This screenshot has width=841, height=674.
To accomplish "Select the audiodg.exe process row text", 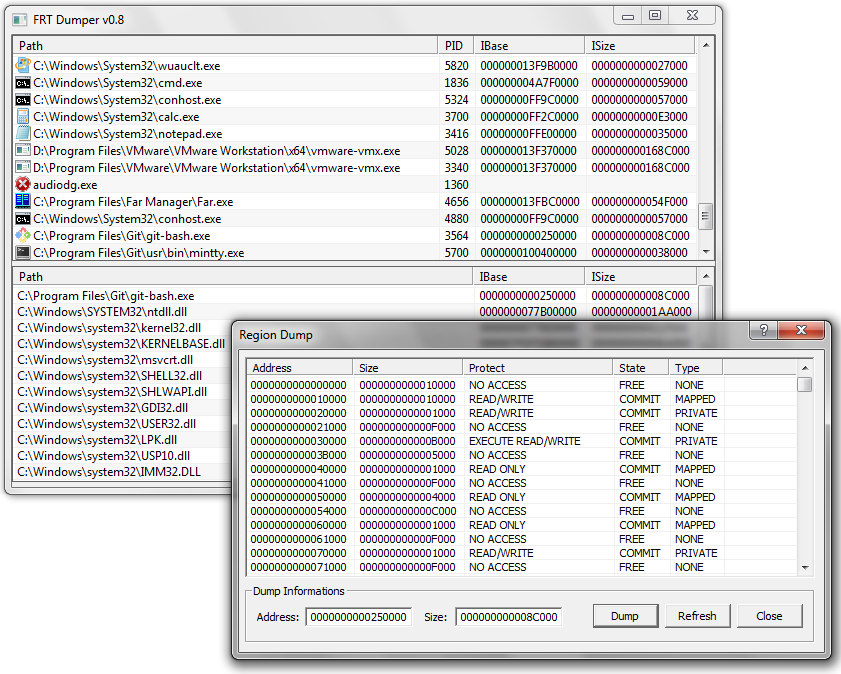I will pyautogui.click(x=65, y=185).
